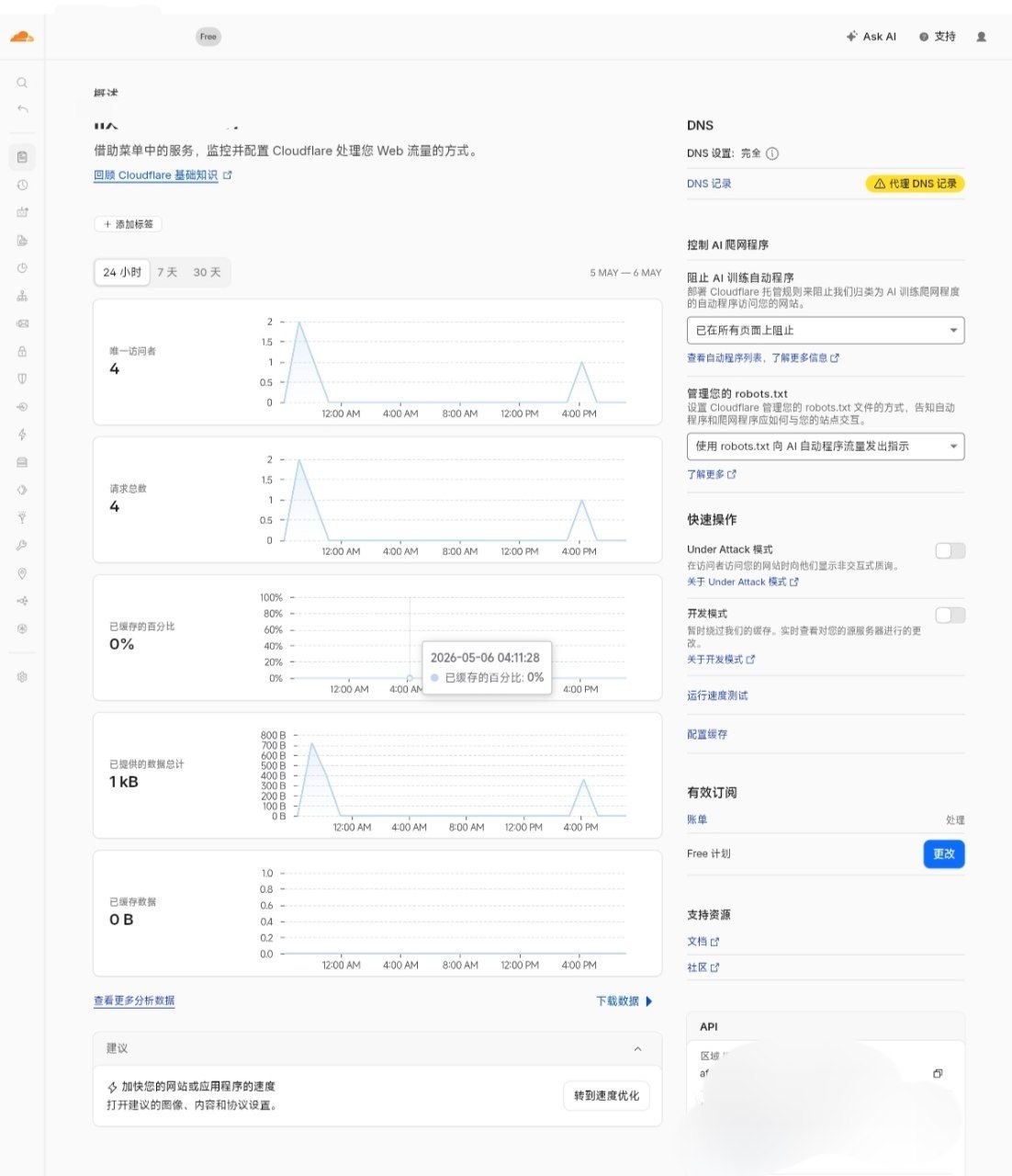Open the security shield sidebar icon
The height and width of the screenshot is (1176, 1012).
point(22,379)
